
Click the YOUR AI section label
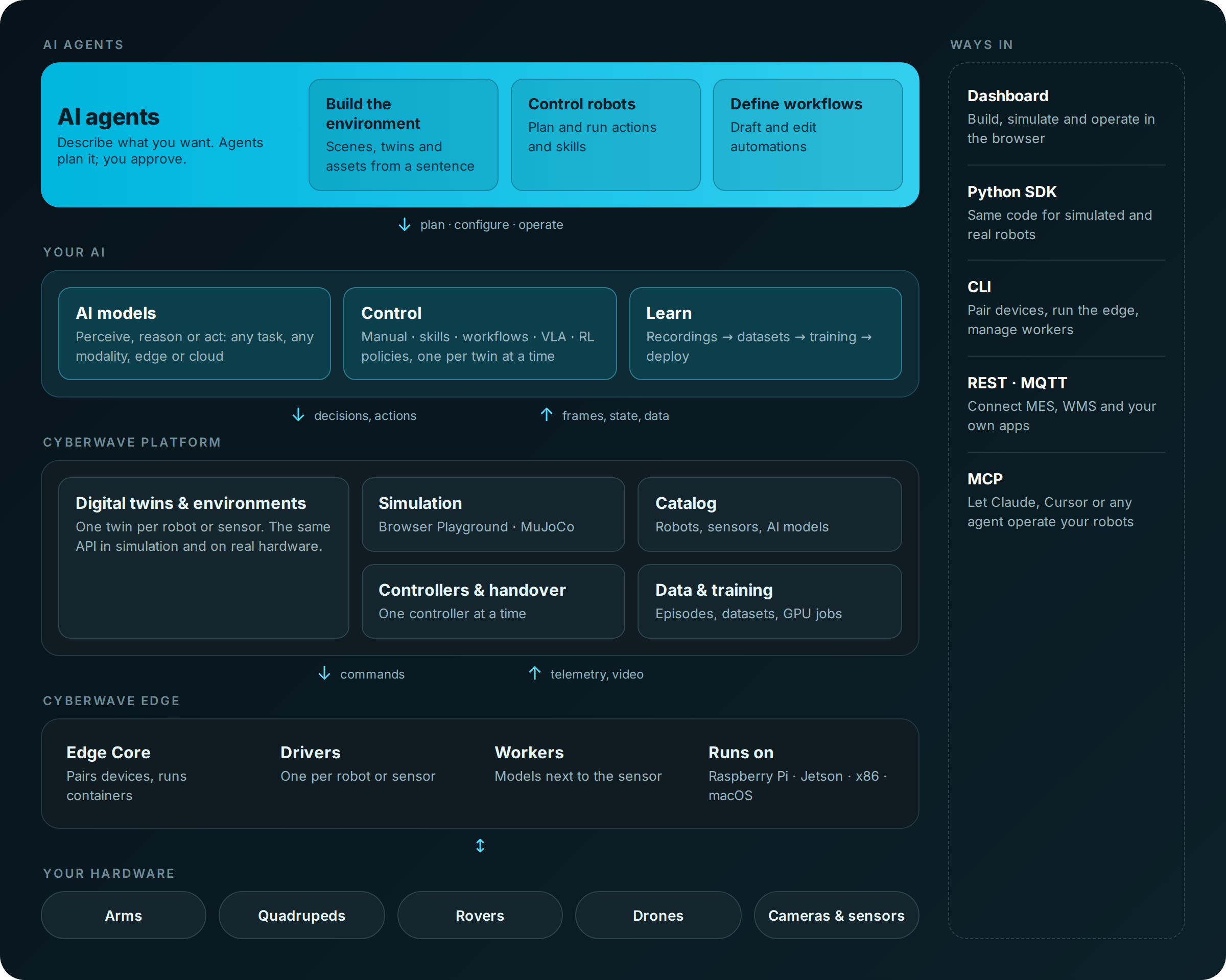(x=75, y=252)
